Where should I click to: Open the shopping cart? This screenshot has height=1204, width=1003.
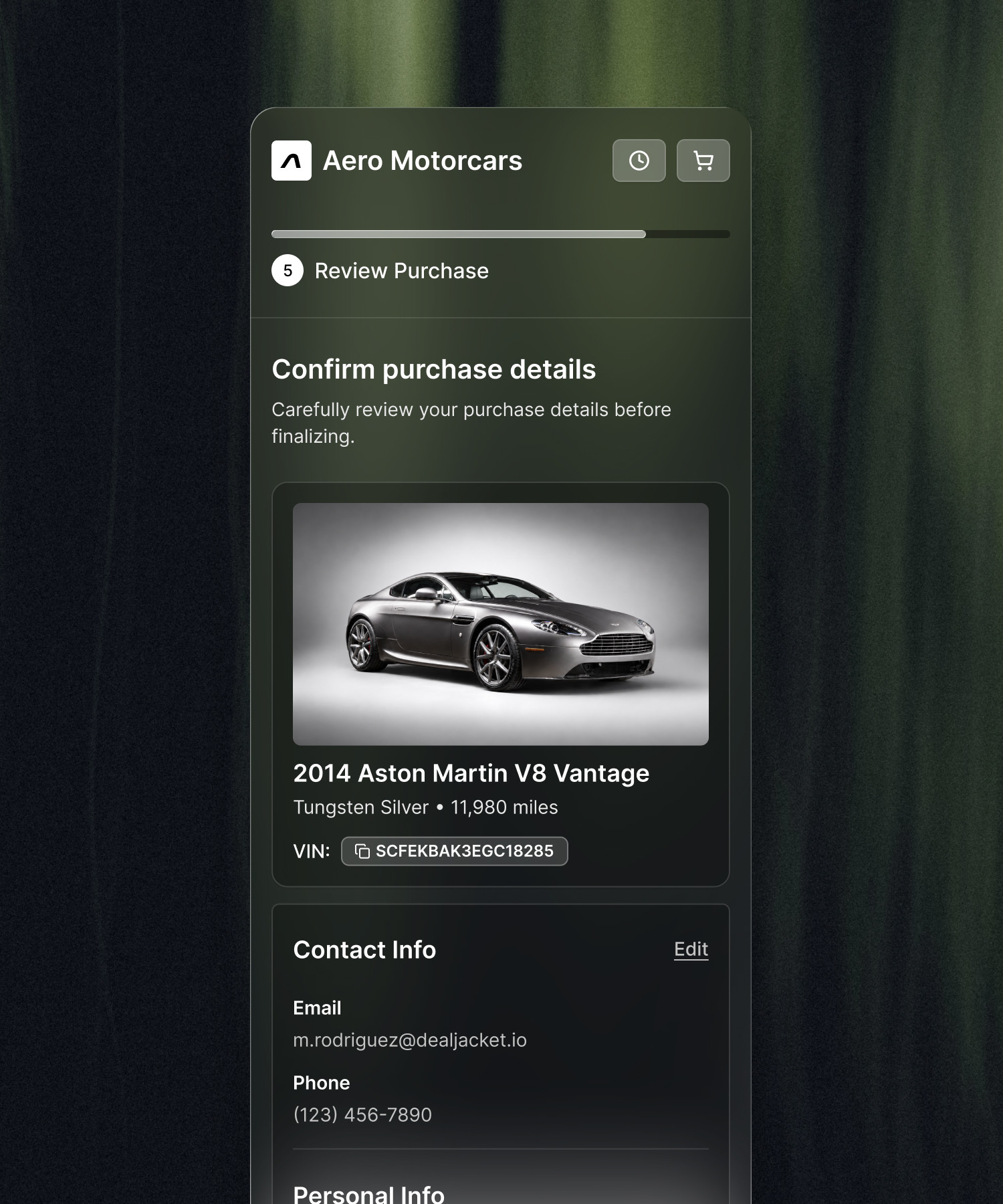pos(703,161)
